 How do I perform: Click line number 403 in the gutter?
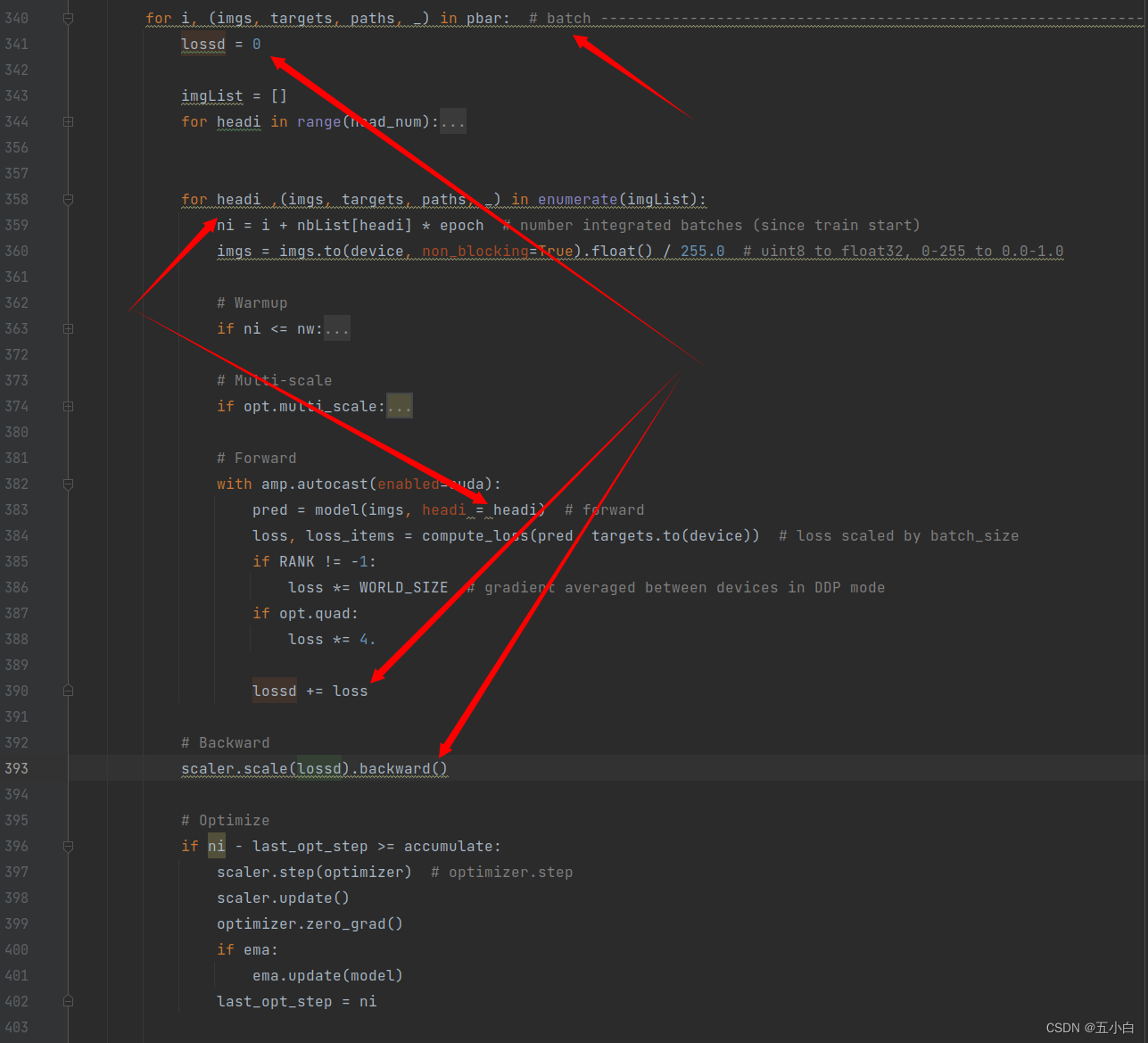(16, 1027)
